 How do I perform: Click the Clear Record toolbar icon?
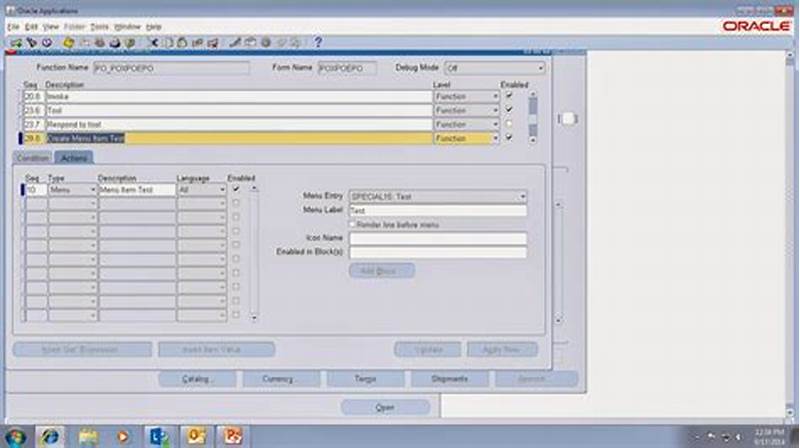197,43
